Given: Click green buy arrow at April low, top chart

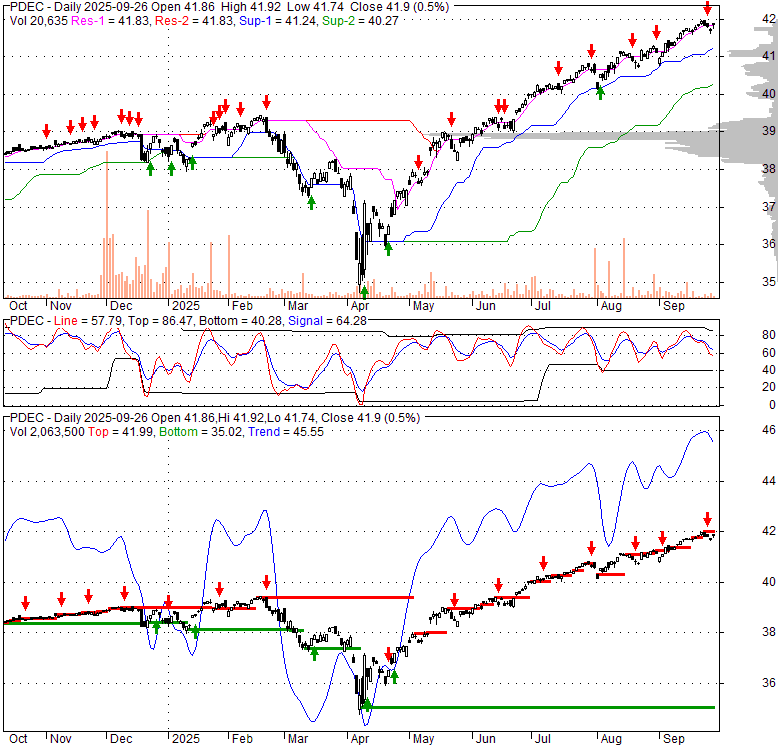Looking at the screenshot, I should coord(364,292).
